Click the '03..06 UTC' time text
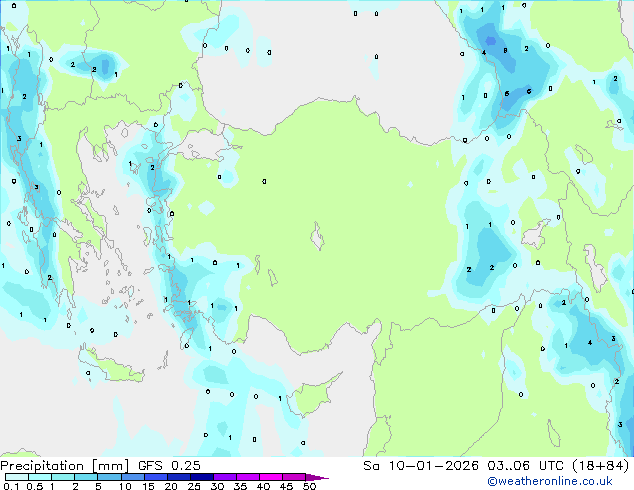Viewport: 634px width, 490px height. tap(525, 466)
